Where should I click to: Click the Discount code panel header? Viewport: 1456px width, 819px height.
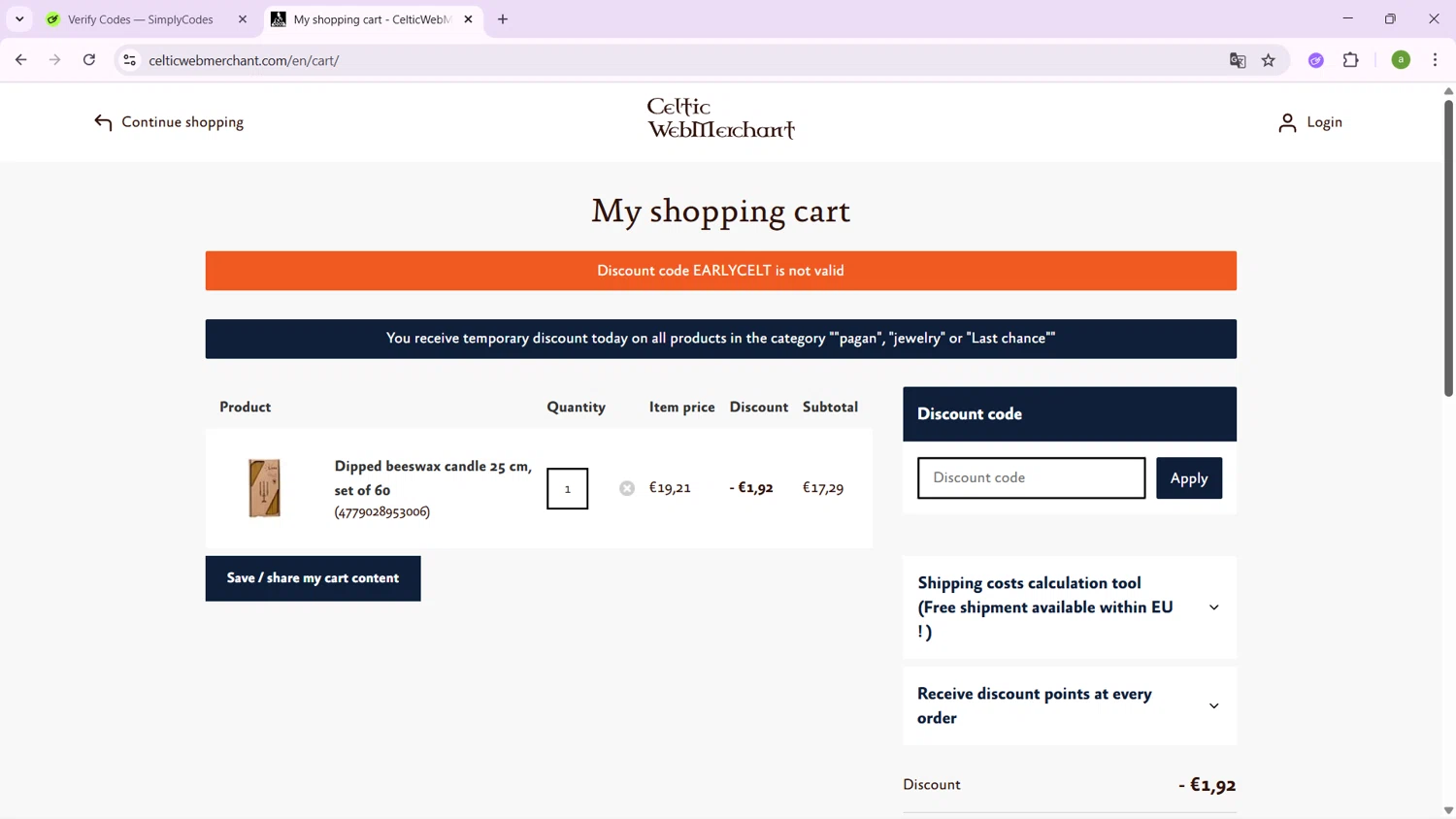point(1070,414)
